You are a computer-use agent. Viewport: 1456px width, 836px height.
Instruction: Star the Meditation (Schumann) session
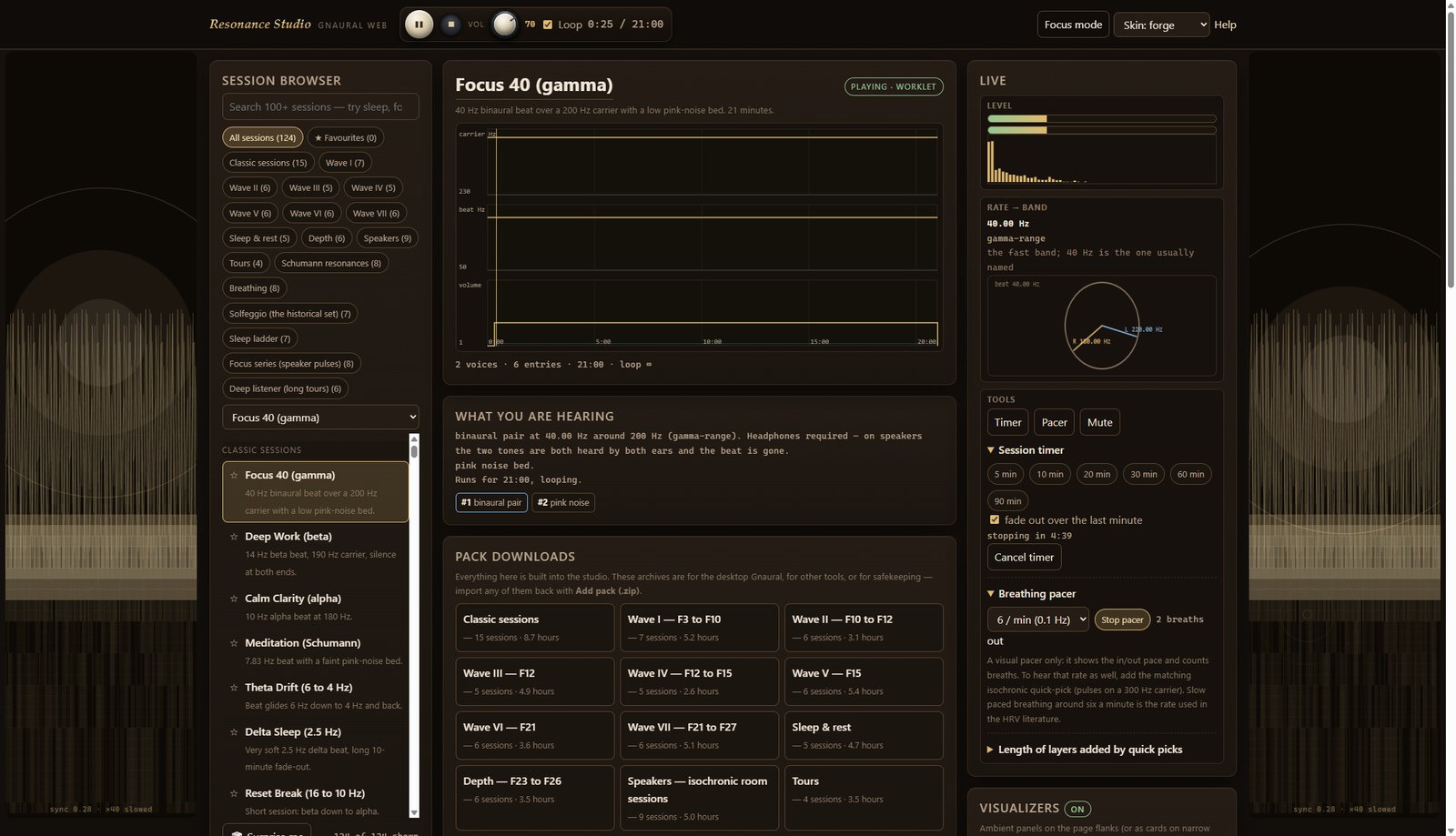(234, 643)
